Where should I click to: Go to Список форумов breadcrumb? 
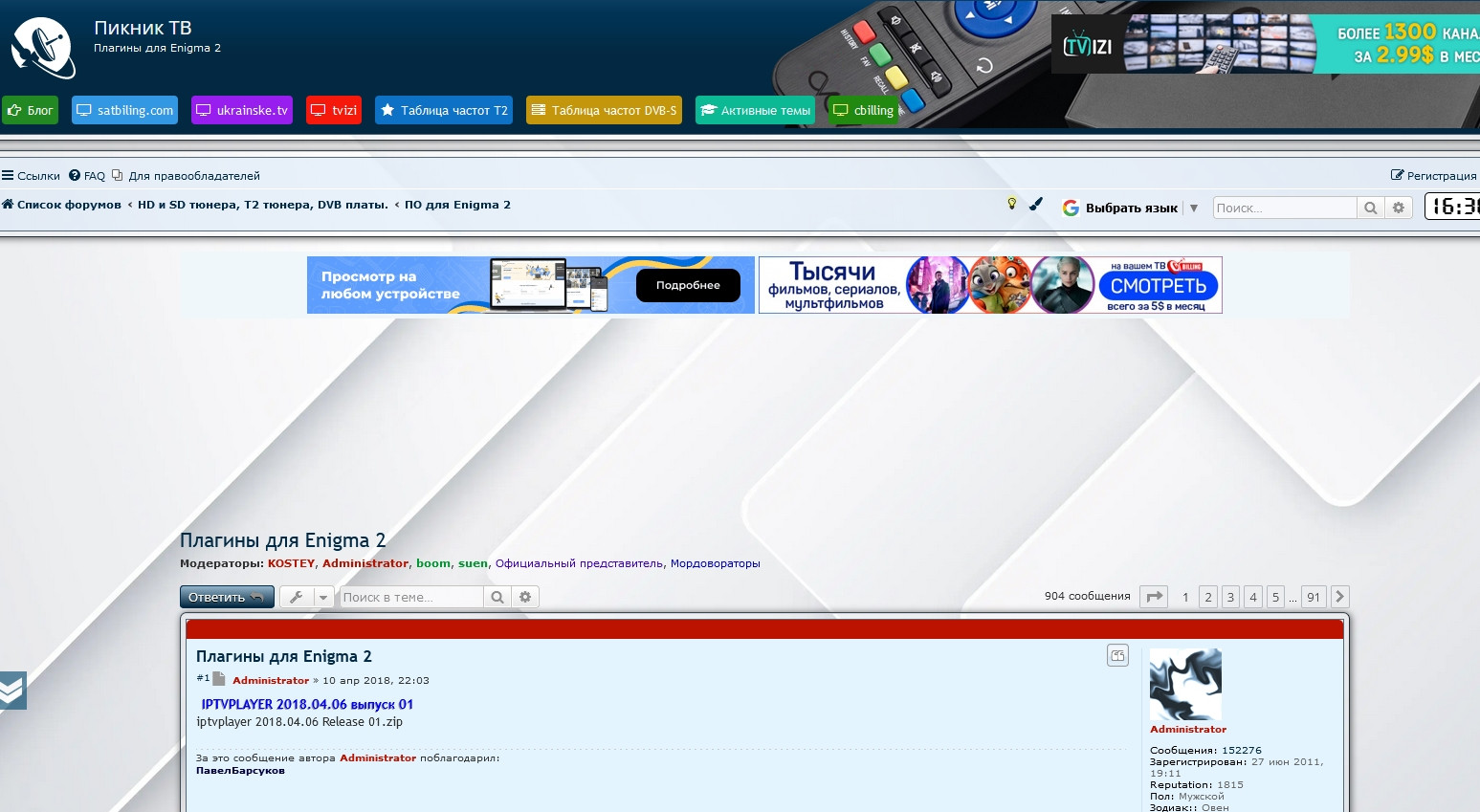(x=62, y=205)
